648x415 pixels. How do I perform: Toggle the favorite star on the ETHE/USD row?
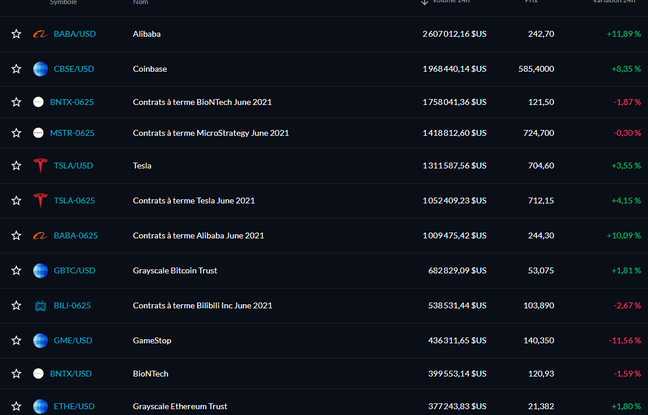point(16,406)
